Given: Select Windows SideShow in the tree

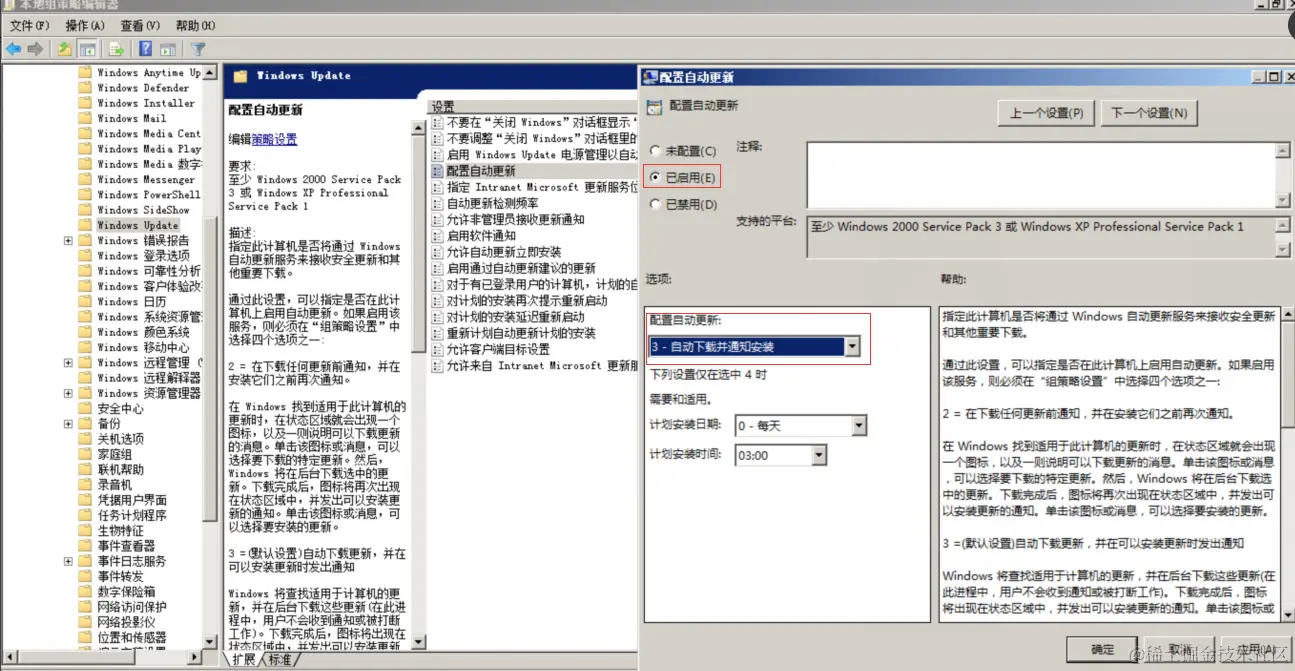Looking at the screenshot, I should pyautogui.click(x=143, y=210).
